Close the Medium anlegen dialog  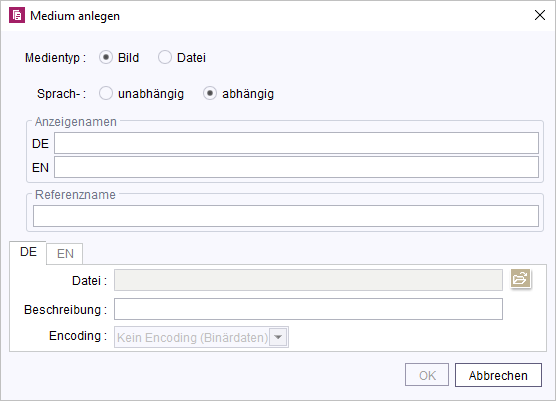point(540,15)
